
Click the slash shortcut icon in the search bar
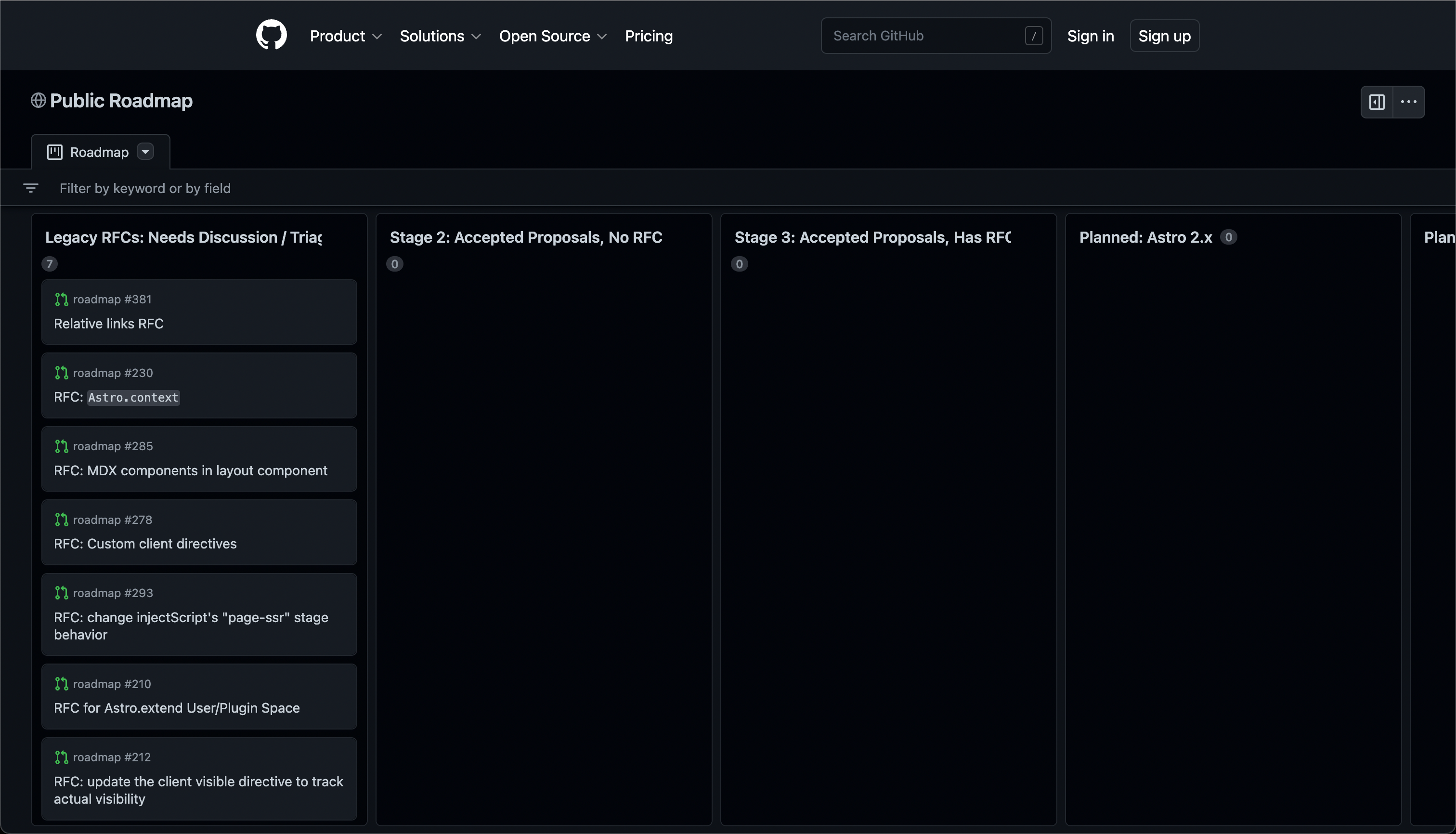1034,35
